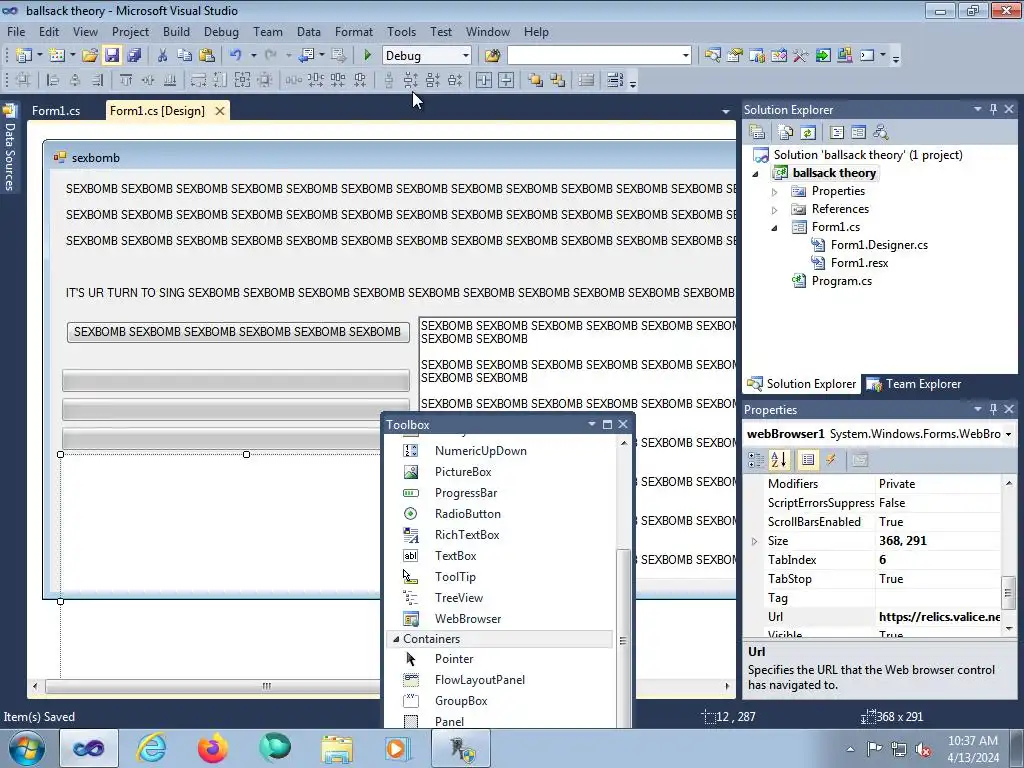Maximize the floating Toolbox window
1024x768 pixels.
point(607,424)
